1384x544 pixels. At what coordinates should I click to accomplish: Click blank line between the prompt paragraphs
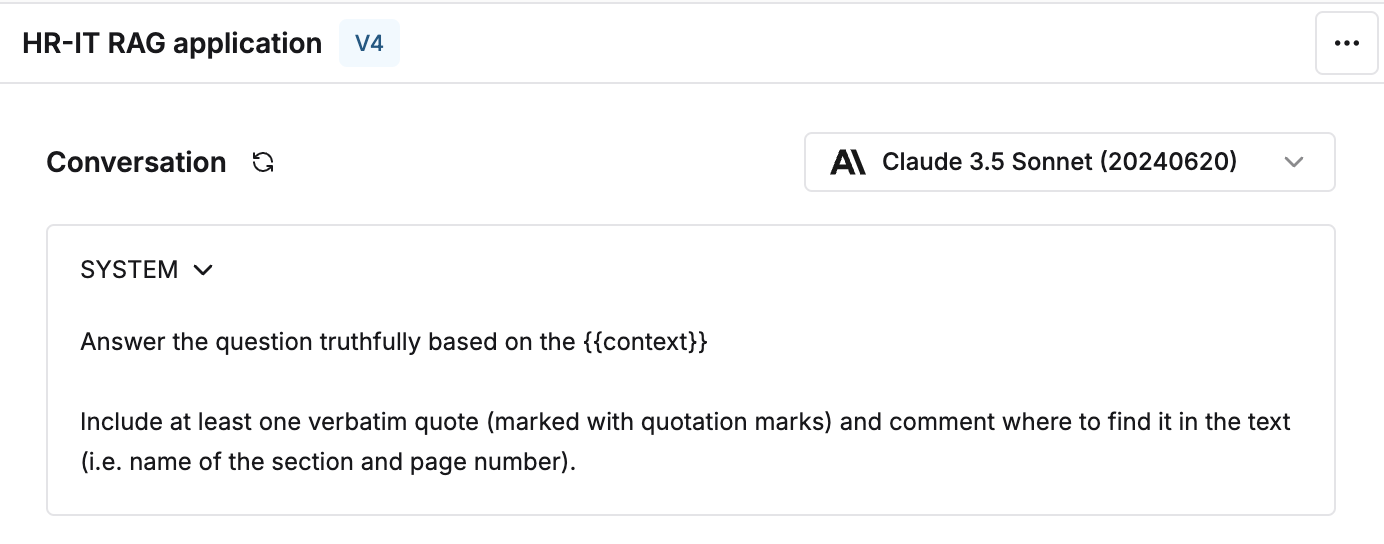coord(685,382)
